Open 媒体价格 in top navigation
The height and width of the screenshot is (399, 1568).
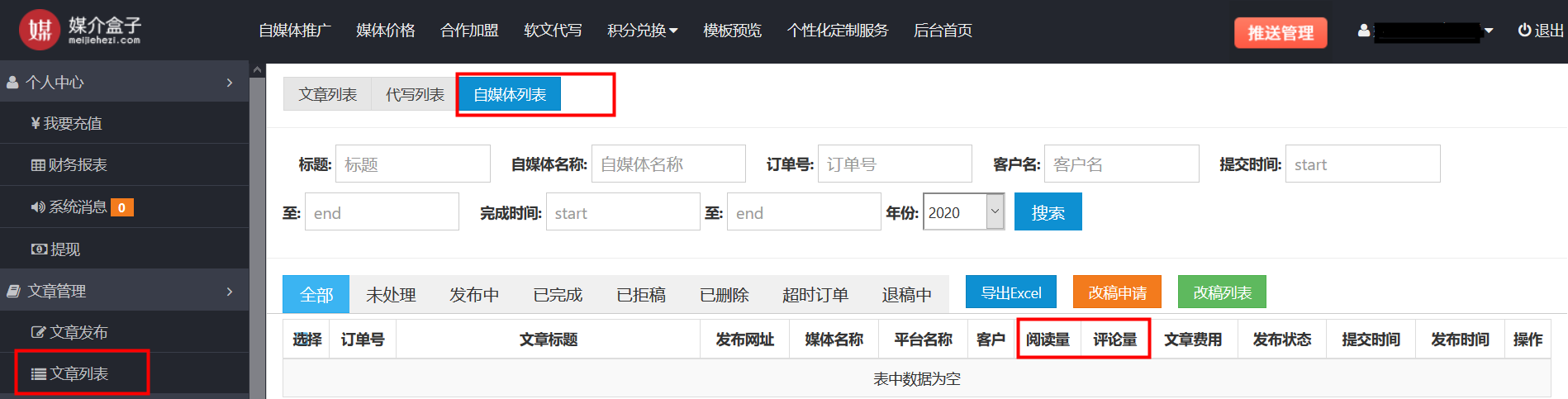(386, 31)
